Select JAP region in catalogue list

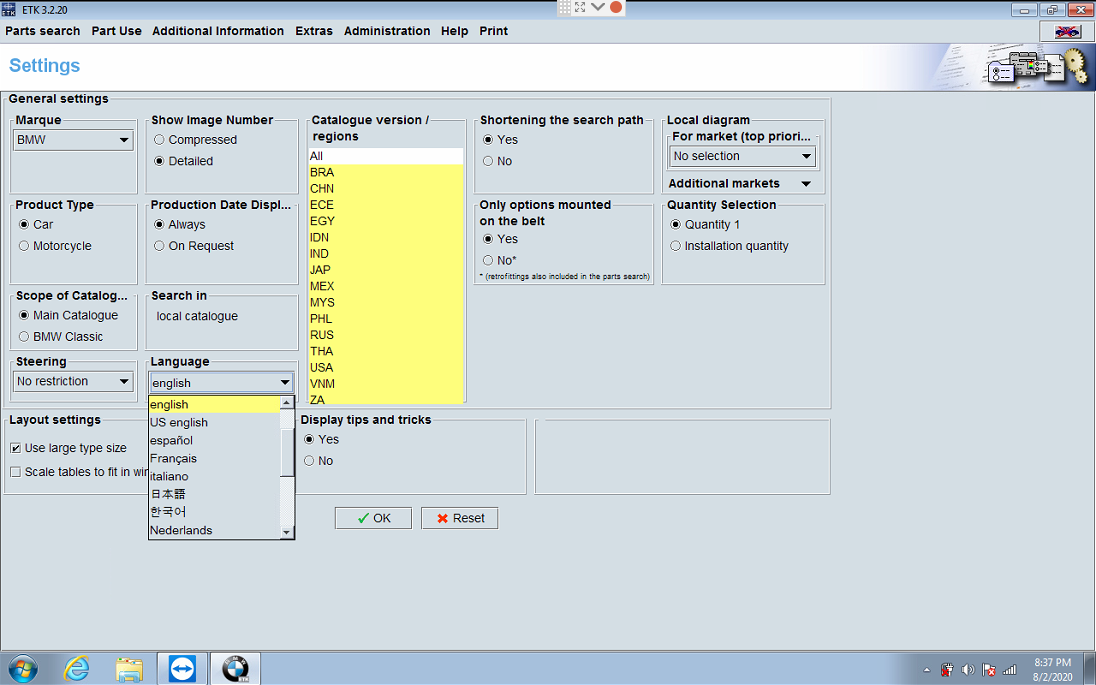(385, 270)
